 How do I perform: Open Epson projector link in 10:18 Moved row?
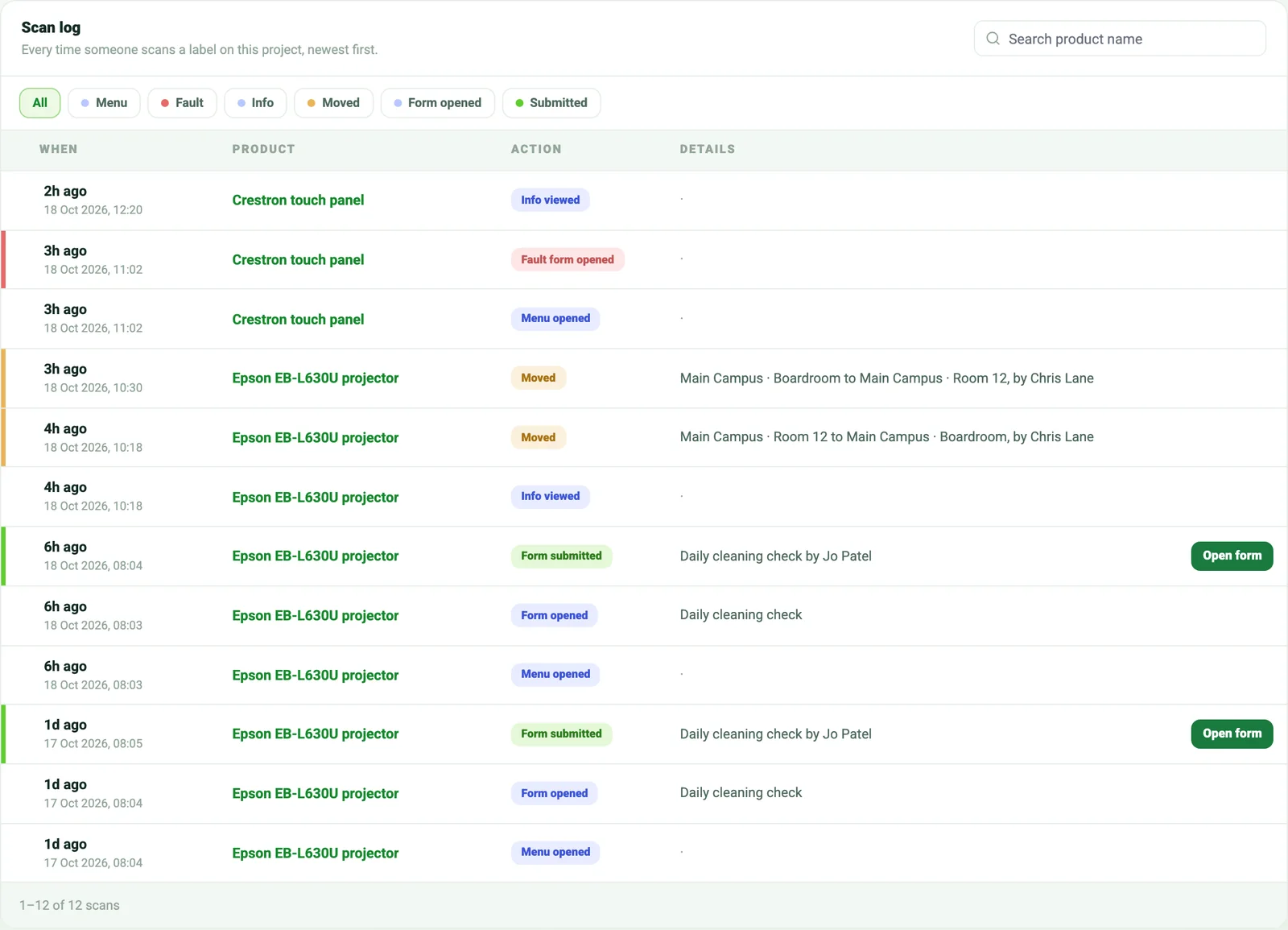(x=316, y=438)
